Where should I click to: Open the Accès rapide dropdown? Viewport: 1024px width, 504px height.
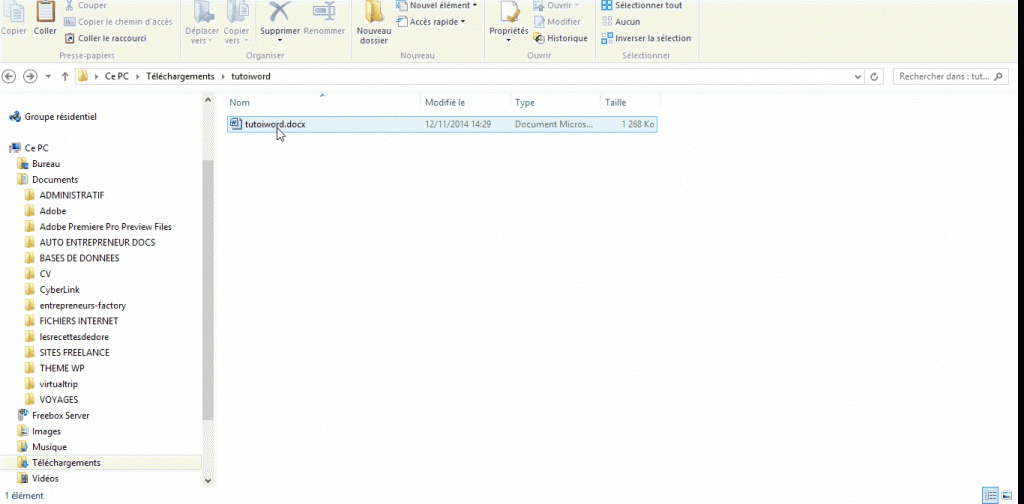tap(432, 22)
